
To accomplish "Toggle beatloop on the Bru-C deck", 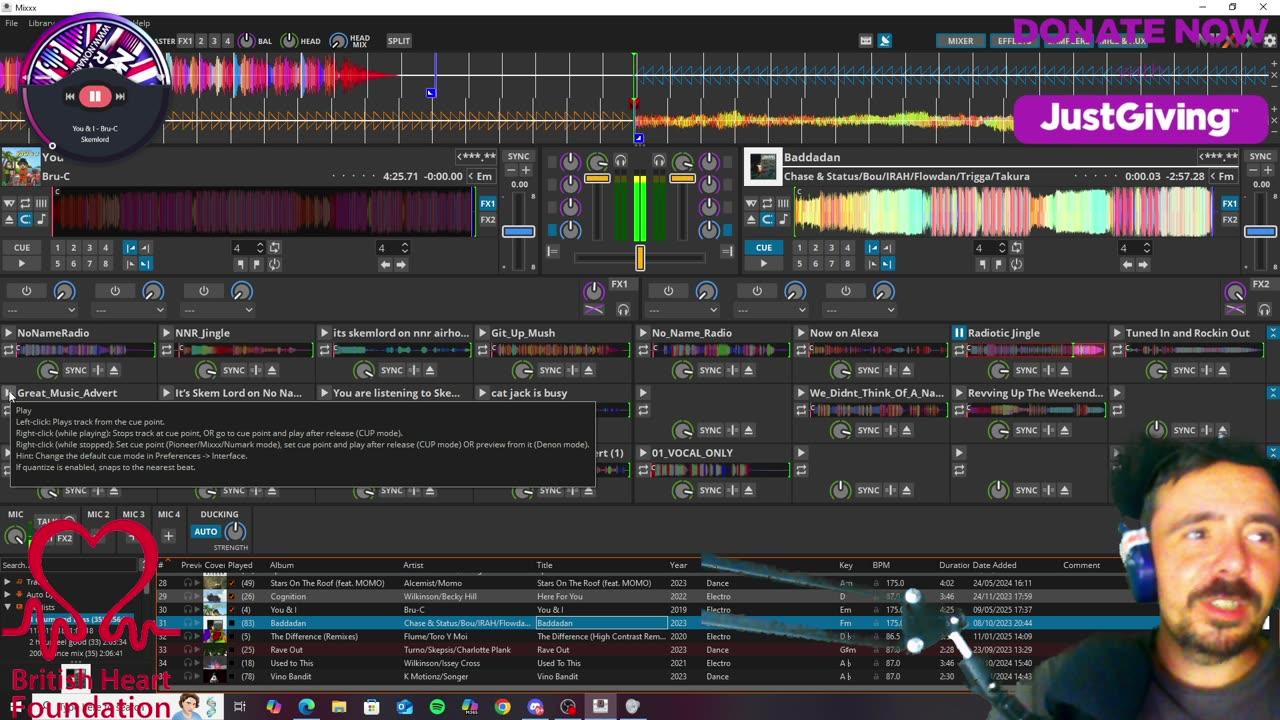I will coord(274,248).
